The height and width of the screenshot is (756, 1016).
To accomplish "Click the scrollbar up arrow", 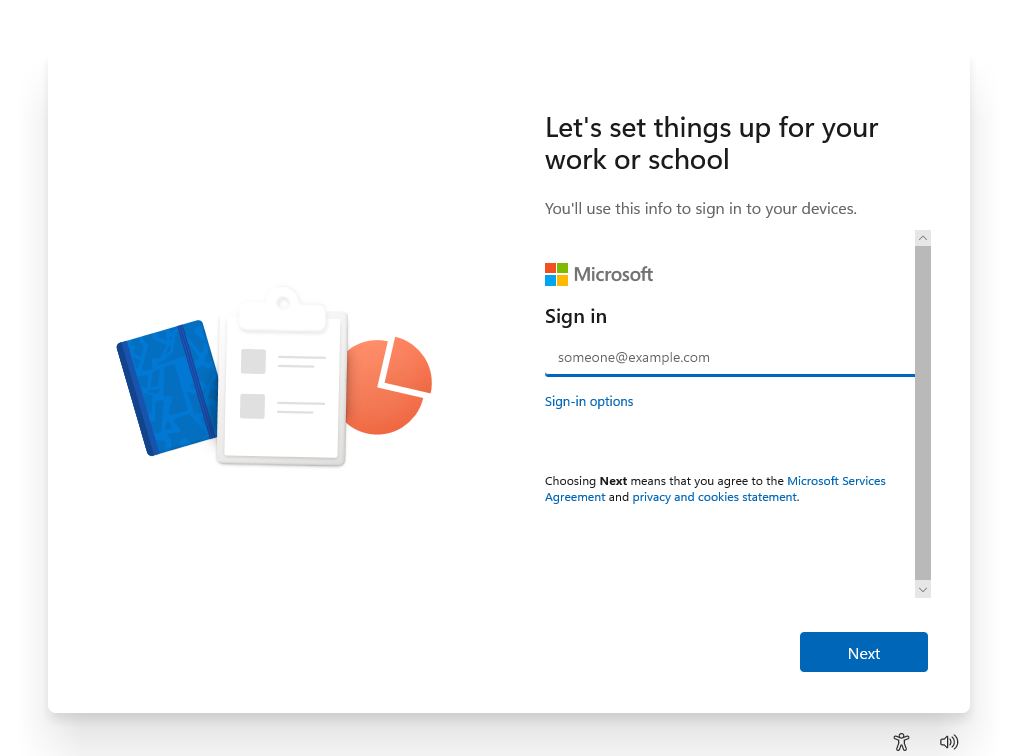I will point(923,238).
